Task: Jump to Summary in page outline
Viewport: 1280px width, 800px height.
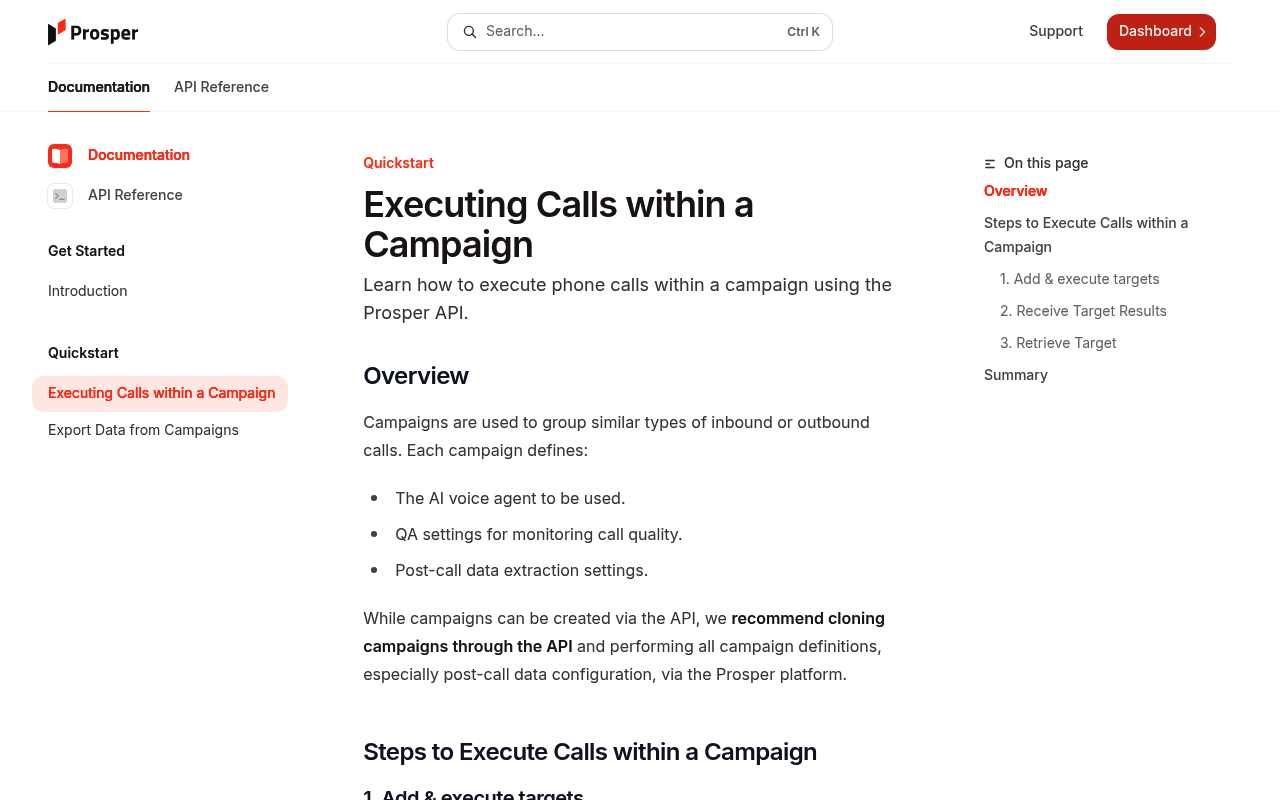Action: (x=1016, y=375)
